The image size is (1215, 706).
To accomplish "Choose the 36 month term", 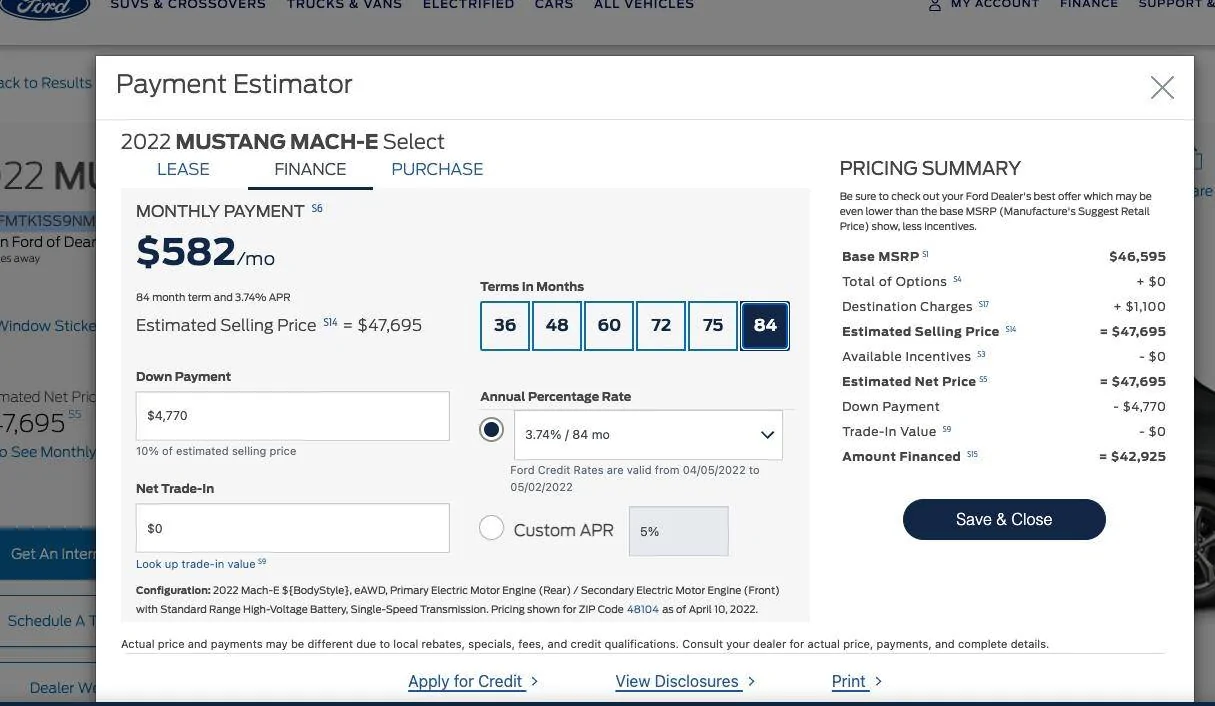I will tap(505, 325).
